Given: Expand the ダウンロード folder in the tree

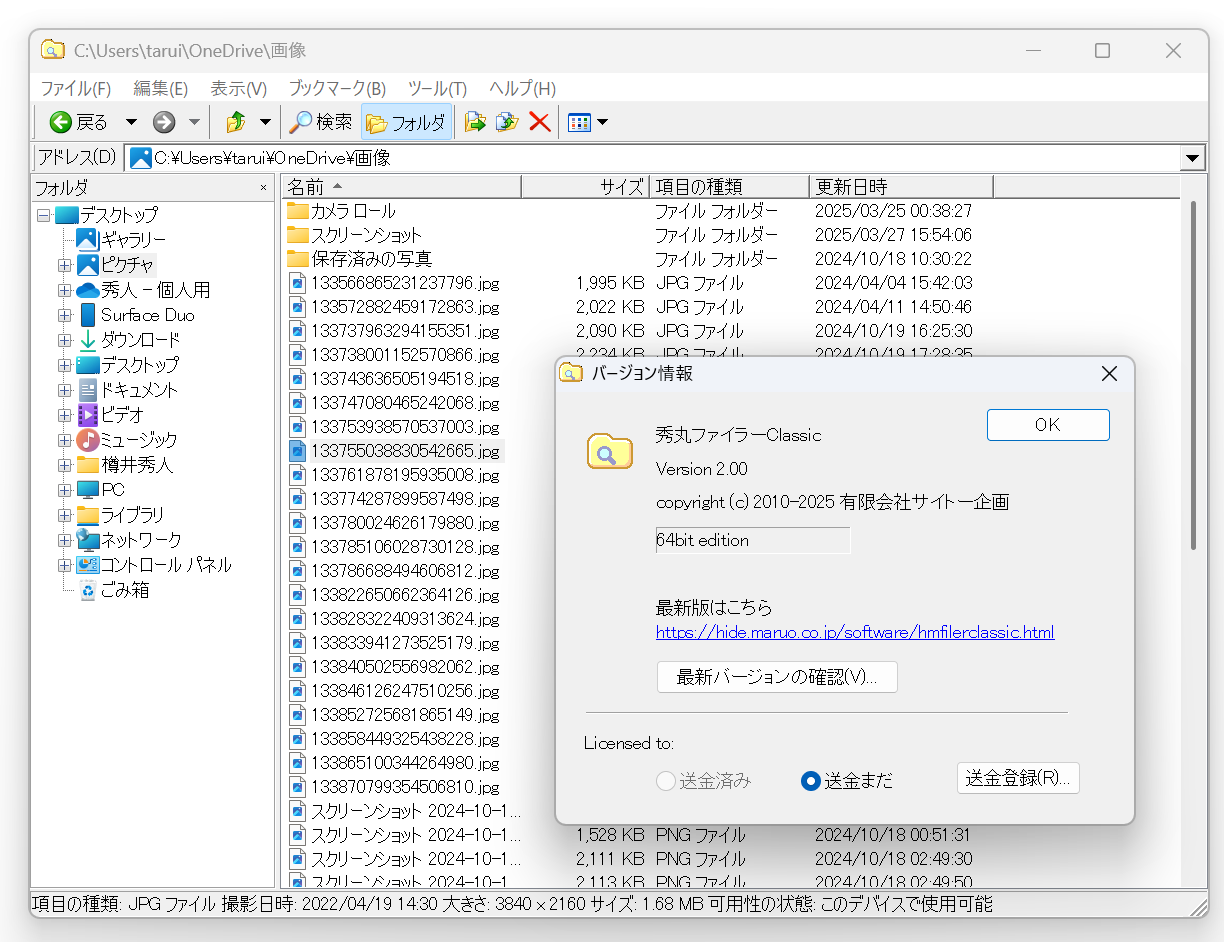Looking at the screenshot, I should (x=64, y=340).
